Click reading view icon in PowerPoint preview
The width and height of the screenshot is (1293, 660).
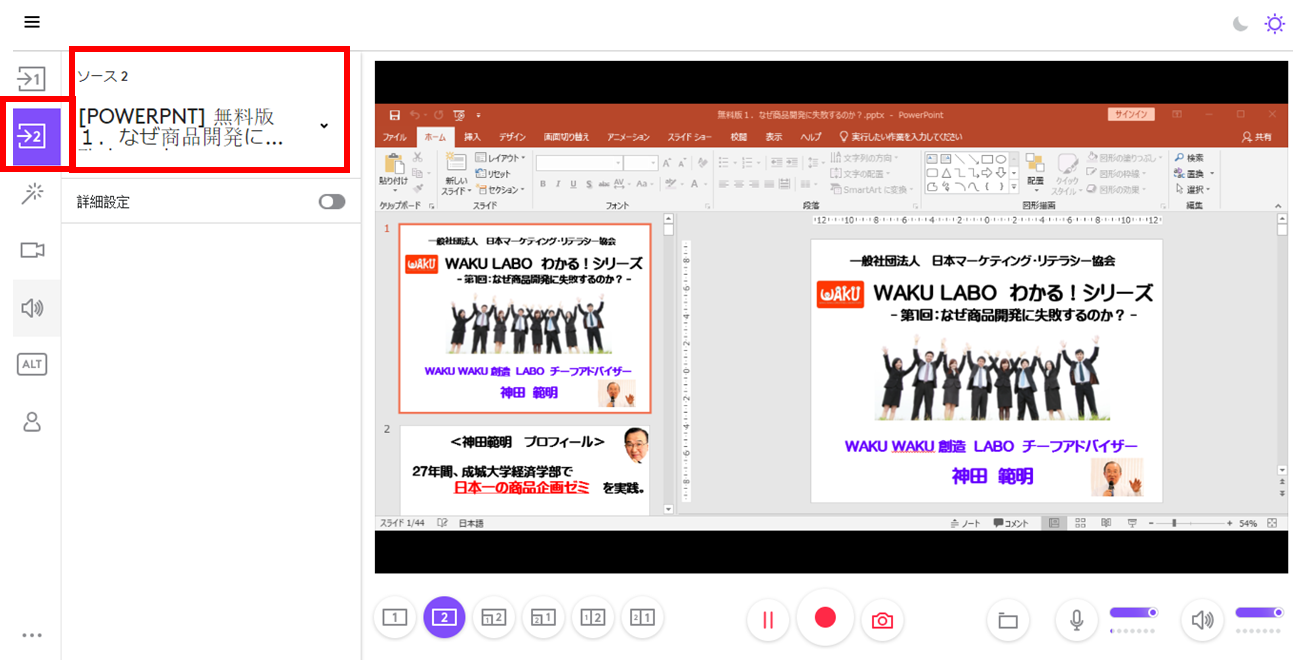pos(1105,523)
